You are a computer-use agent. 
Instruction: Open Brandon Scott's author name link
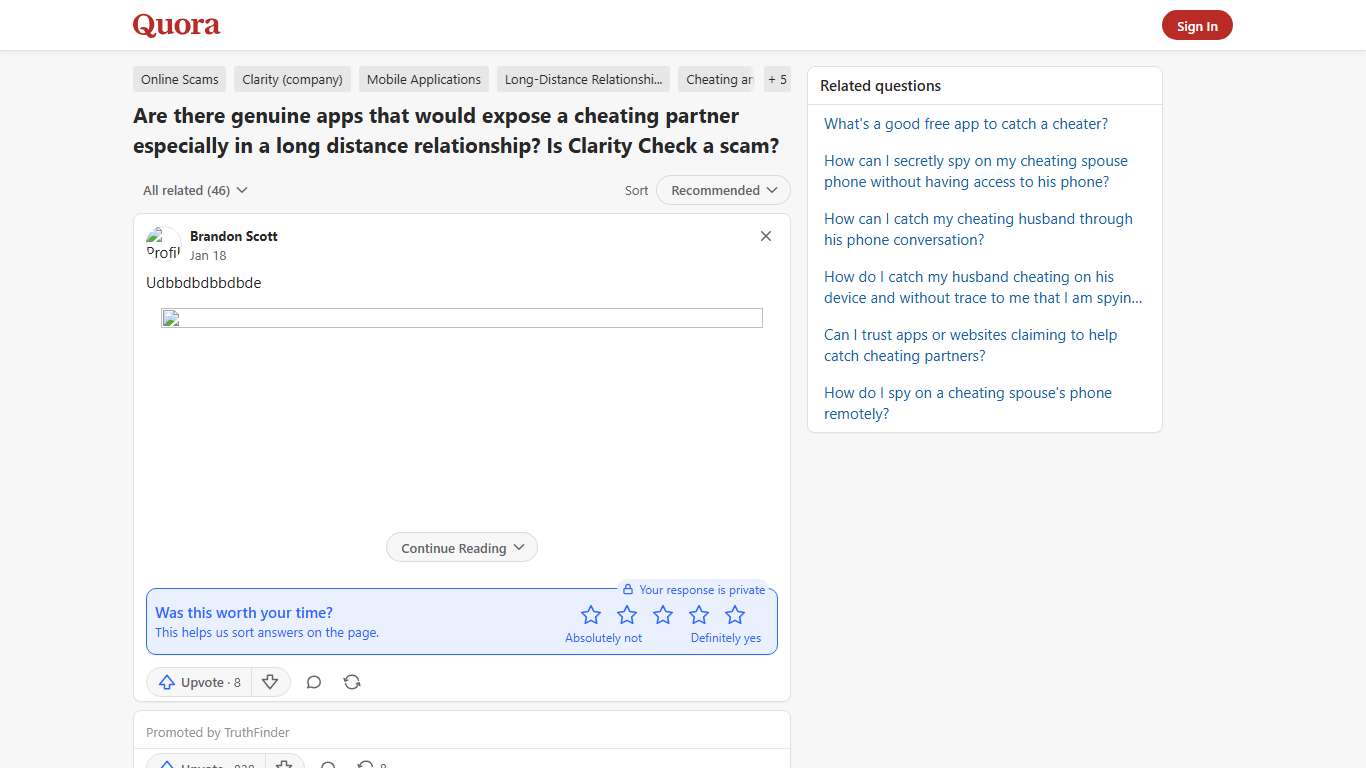tap(234, 236)
